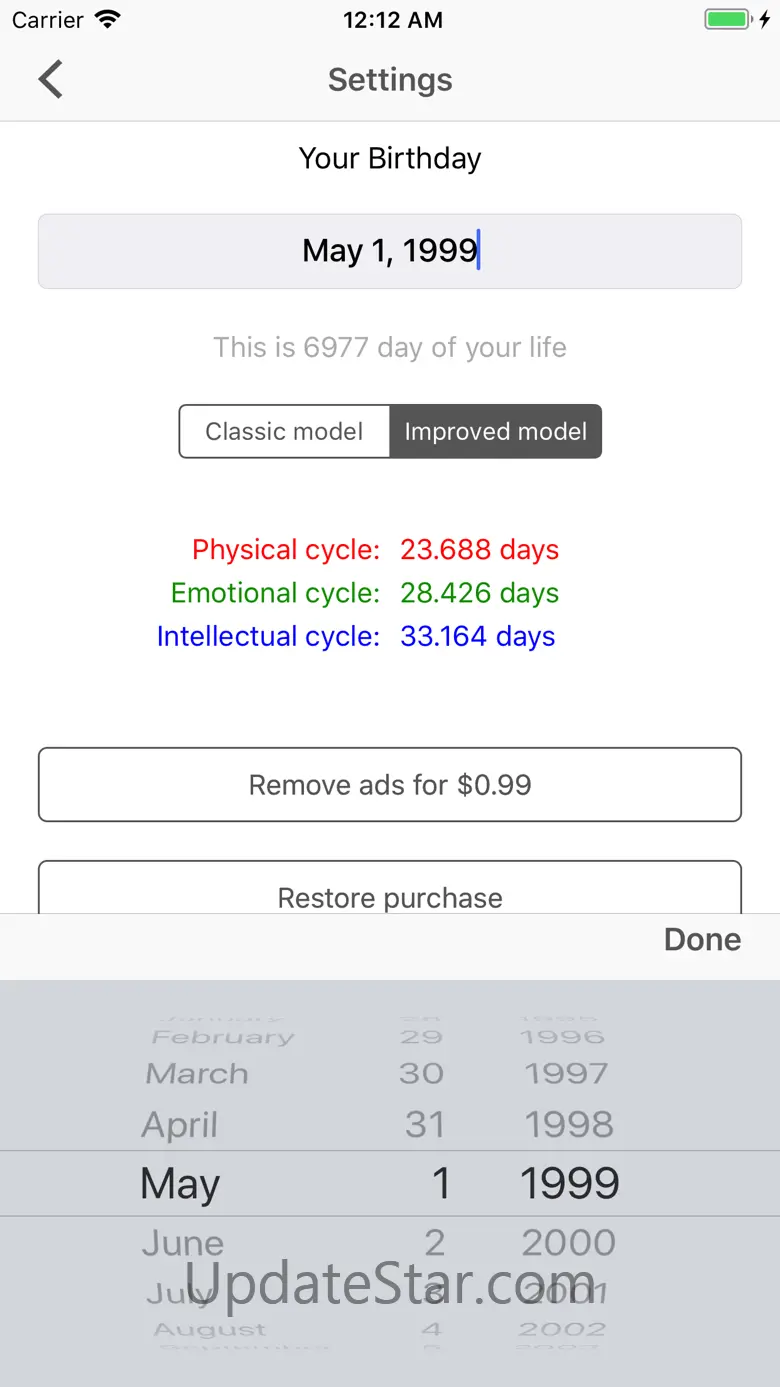780x1387 pixels.
Task: Tap Remove ads for $0.99 button
Action: (390, 785)
